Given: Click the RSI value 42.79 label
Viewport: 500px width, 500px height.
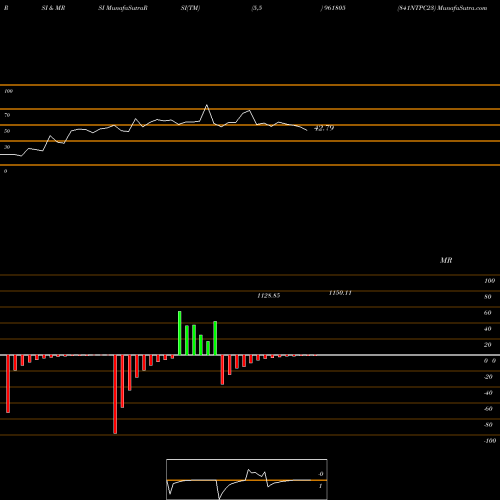Looking at the screenshot, I should pyautogui.click(x=324, y=128).
